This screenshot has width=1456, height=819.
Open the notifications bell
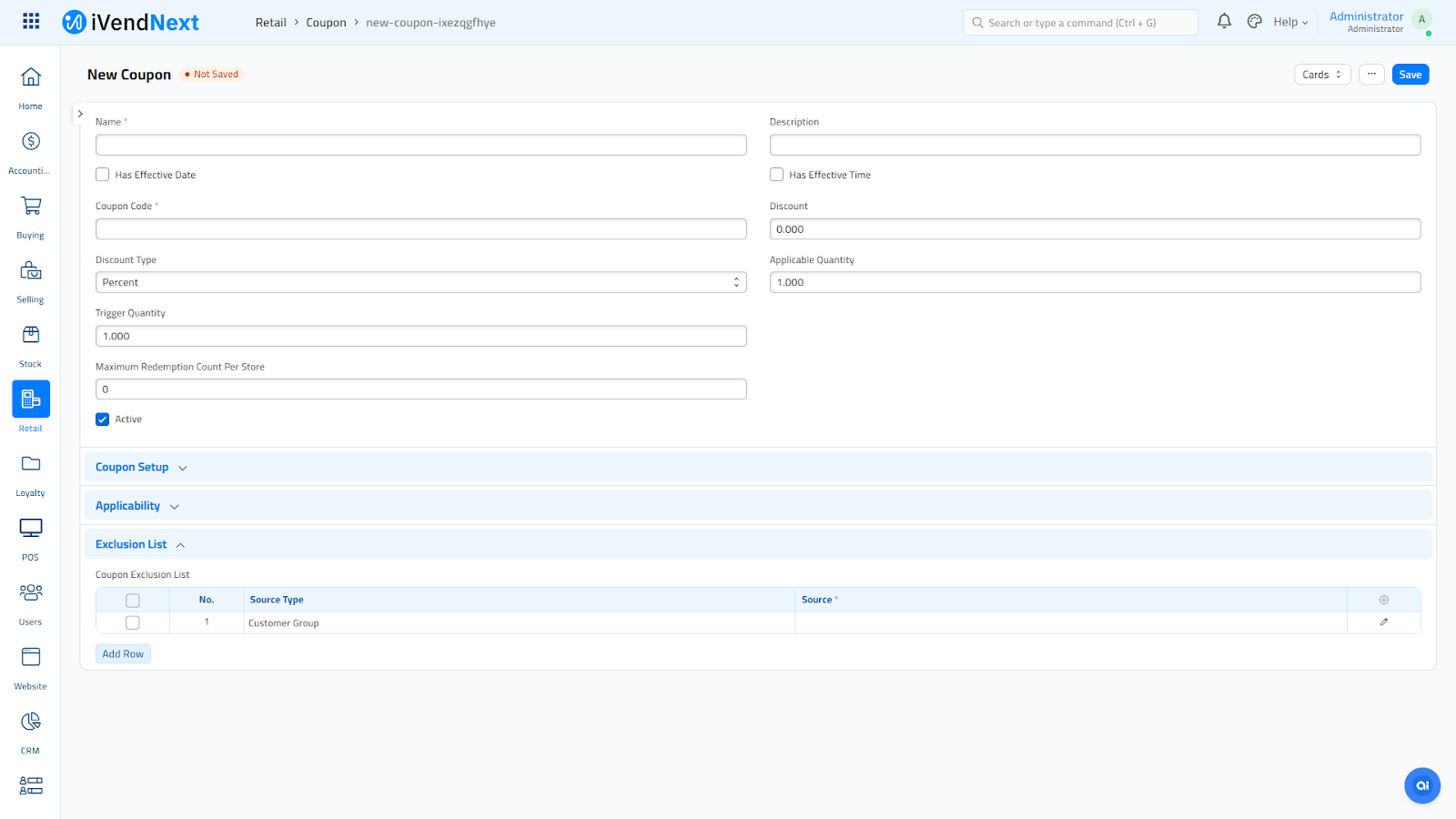tap(1224, 22)
